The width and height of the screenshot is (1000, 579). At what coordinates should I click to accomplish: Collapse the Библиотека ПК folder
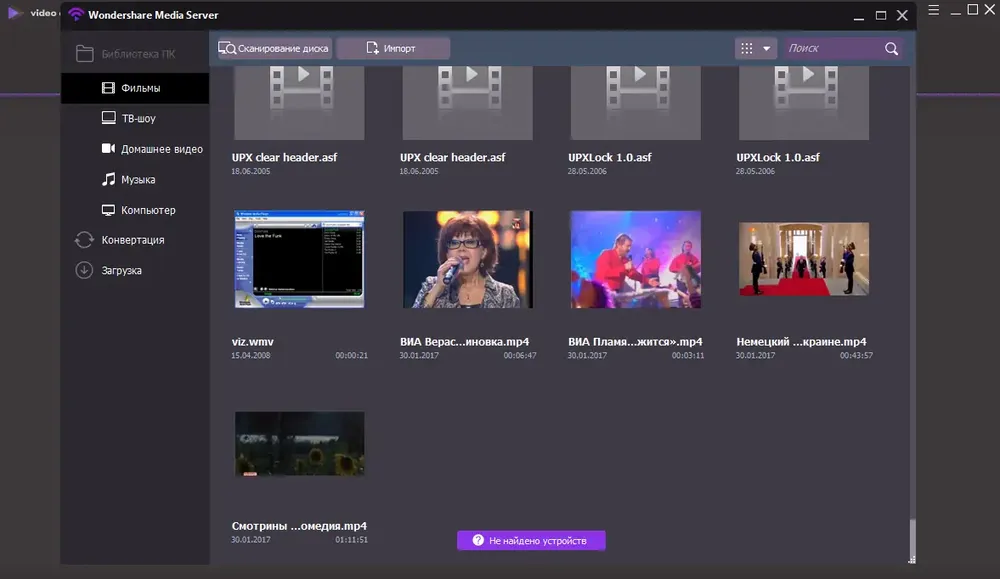84,54
